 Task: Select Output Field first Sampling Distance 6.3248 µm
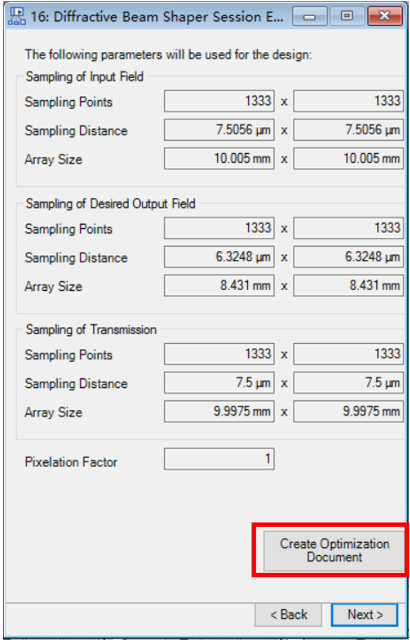(219, 257)
